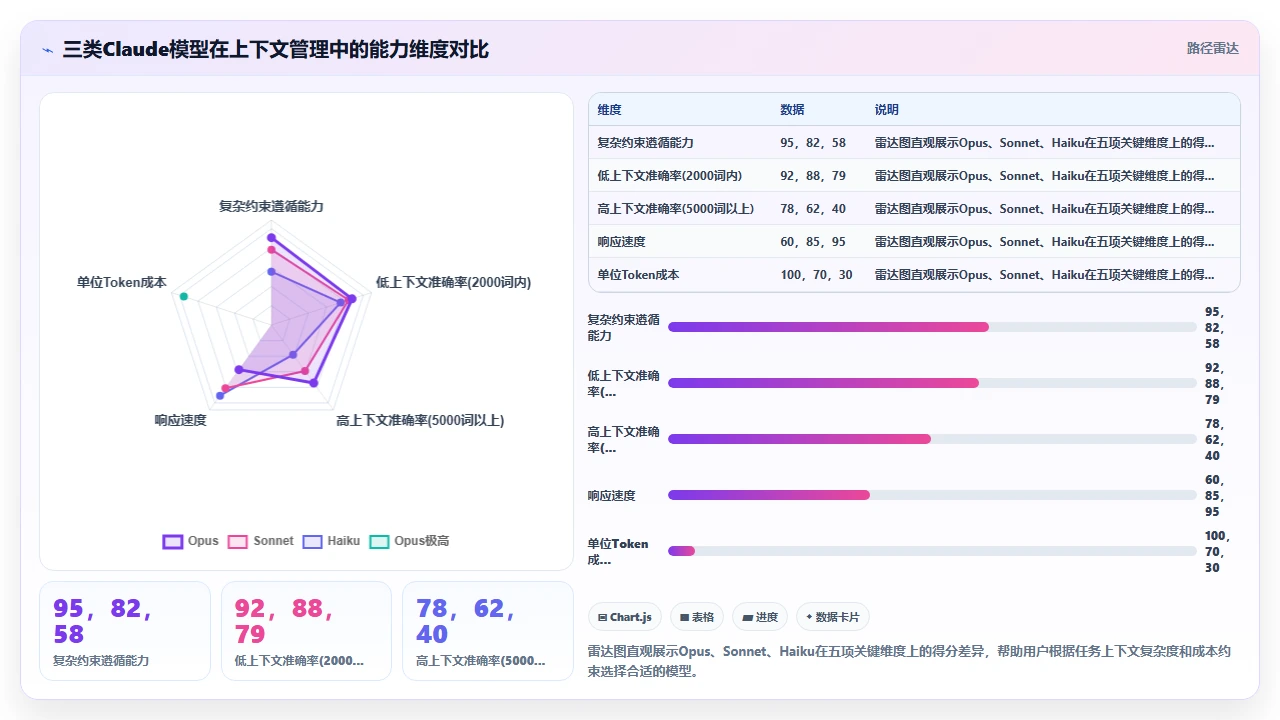Toggle the Opus legend swatch

pyautogui.click(x=172, y=541)
